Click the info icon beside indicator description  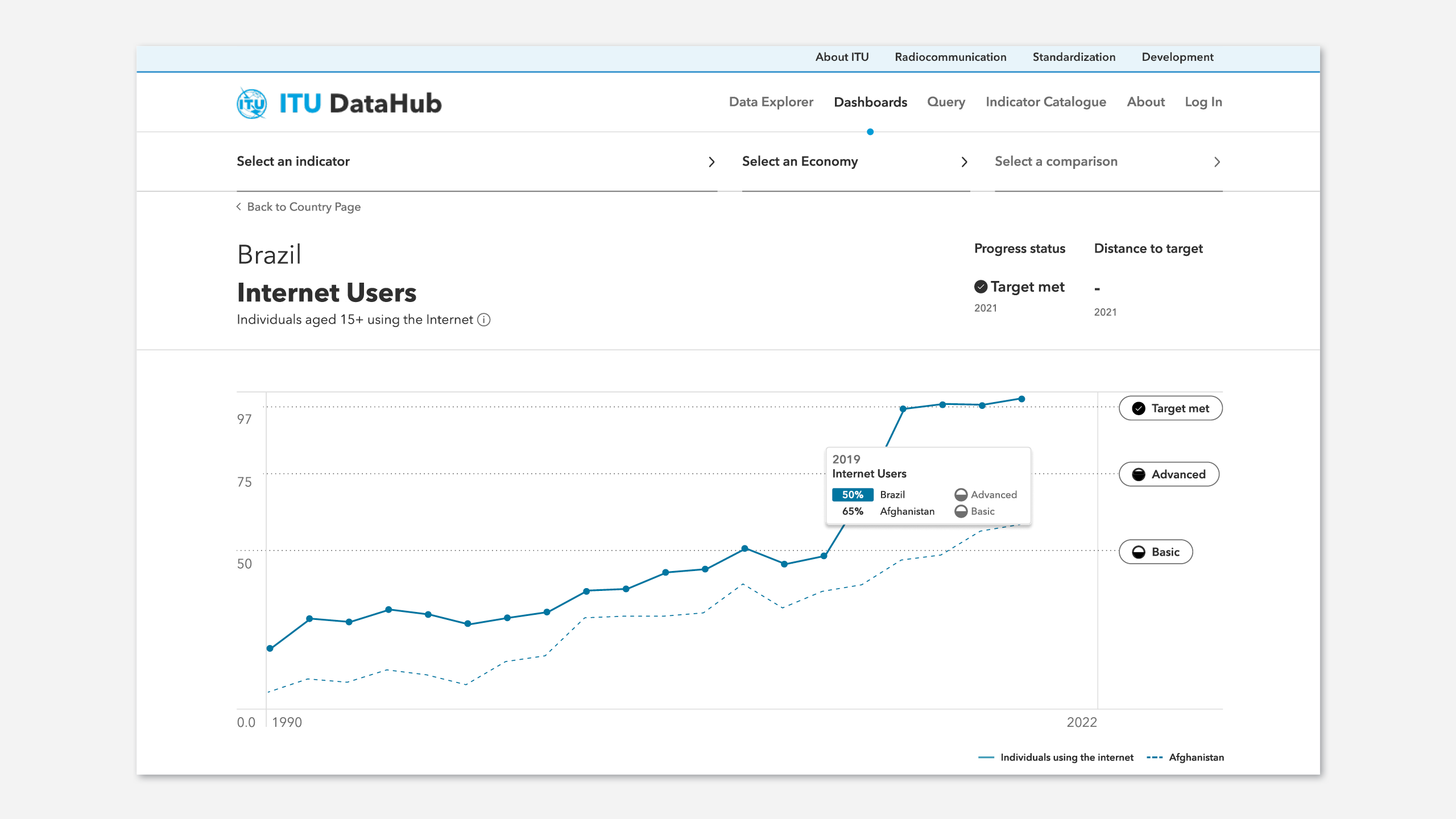484,320
